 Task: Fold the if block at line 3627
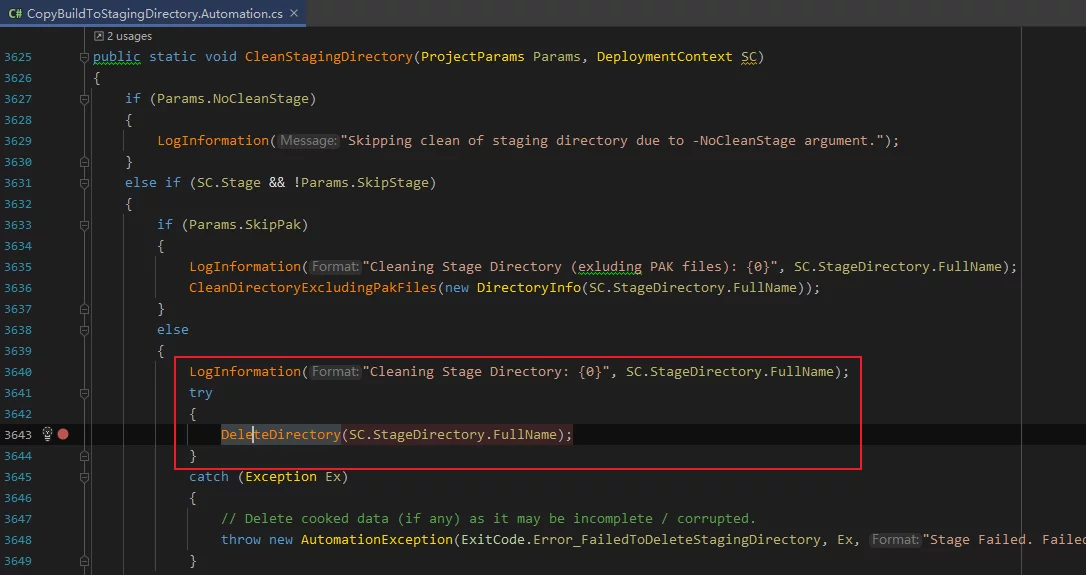[83, 99]
